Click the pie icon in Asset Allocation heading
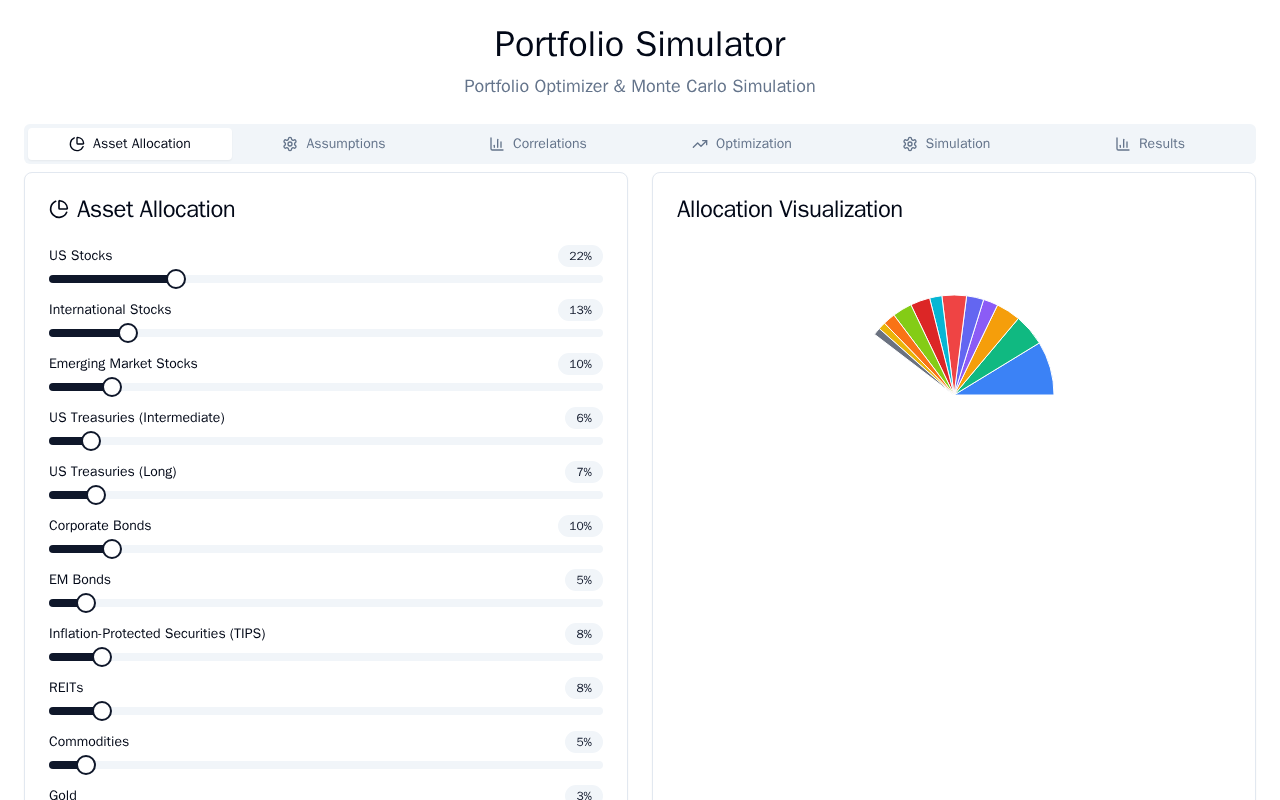 pyautogui.click(x=59, y=209)
